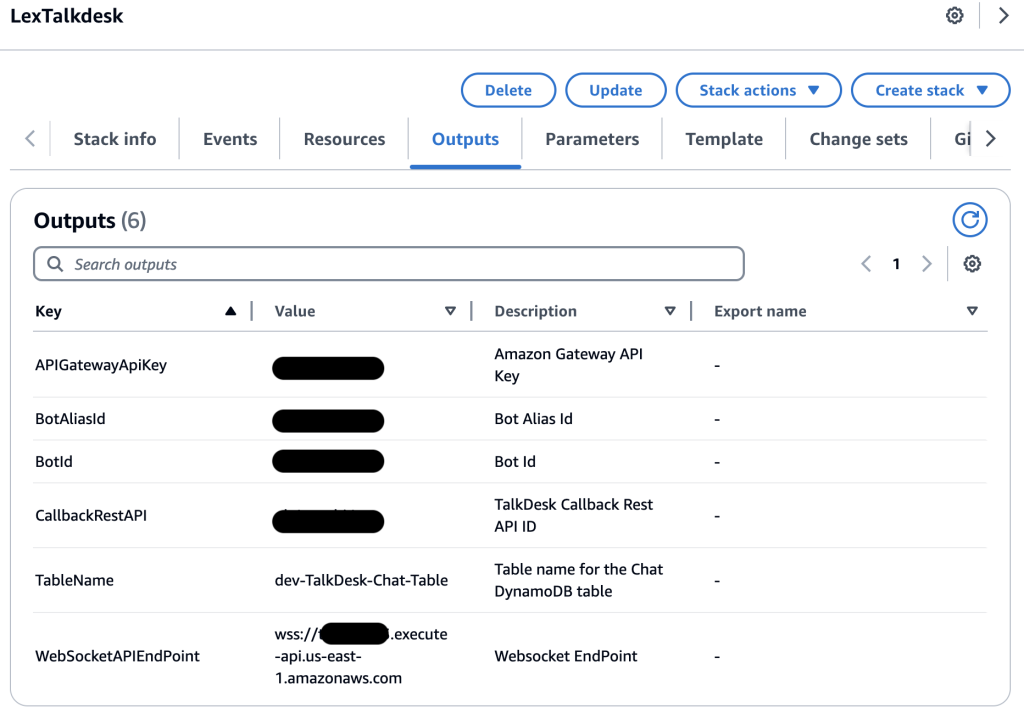
Task: Switch to Parameters tab
Action: (x=592, y=139)
